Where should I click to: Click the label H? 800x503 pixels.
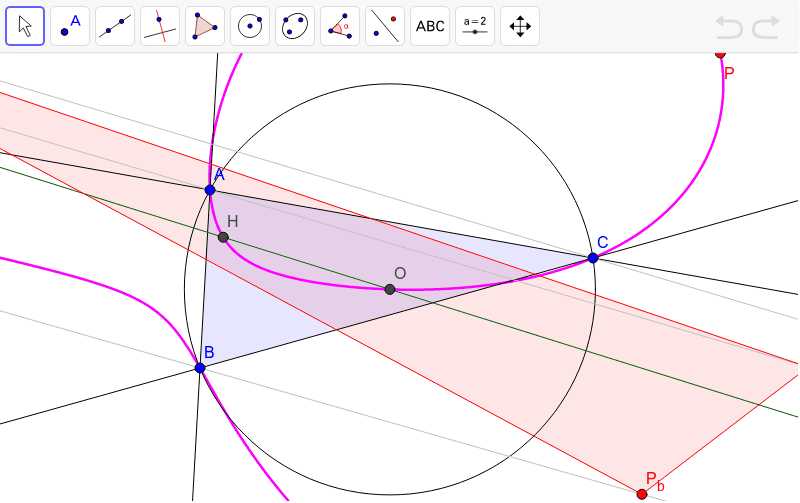pyautogui.click(x=233, y=221)
